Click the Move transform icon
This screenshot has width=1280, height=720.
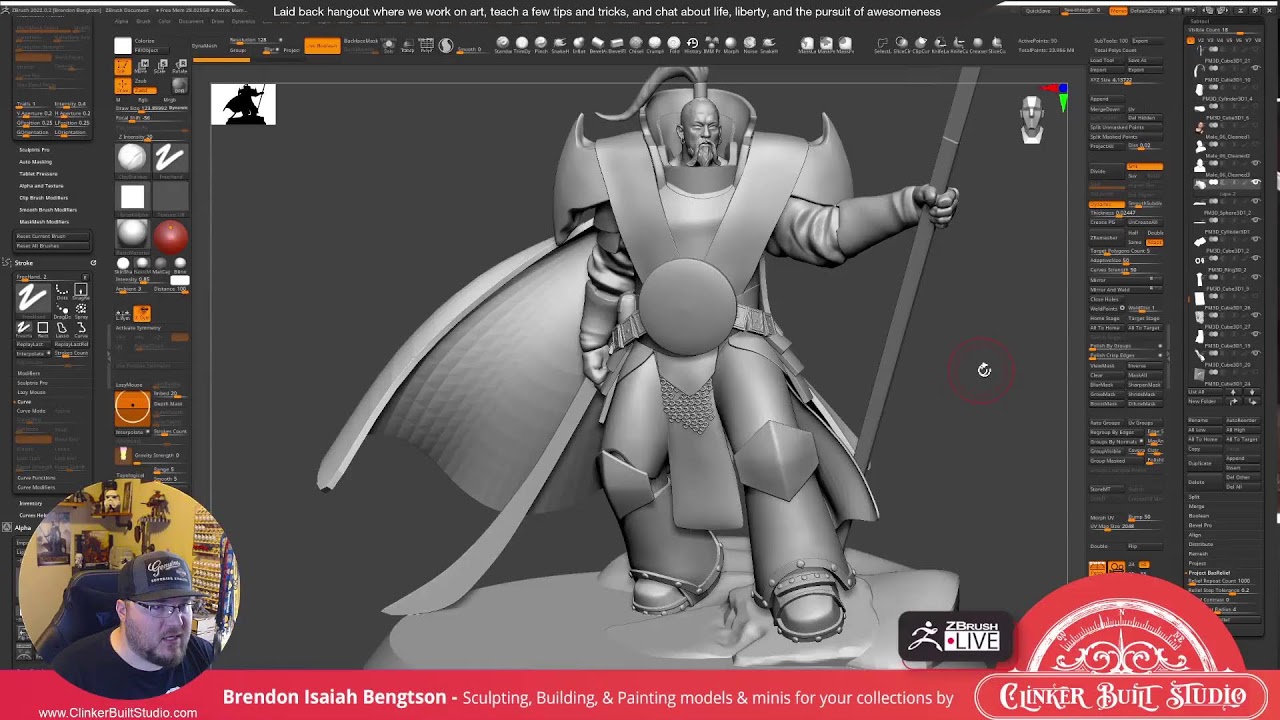coord(141,67)
